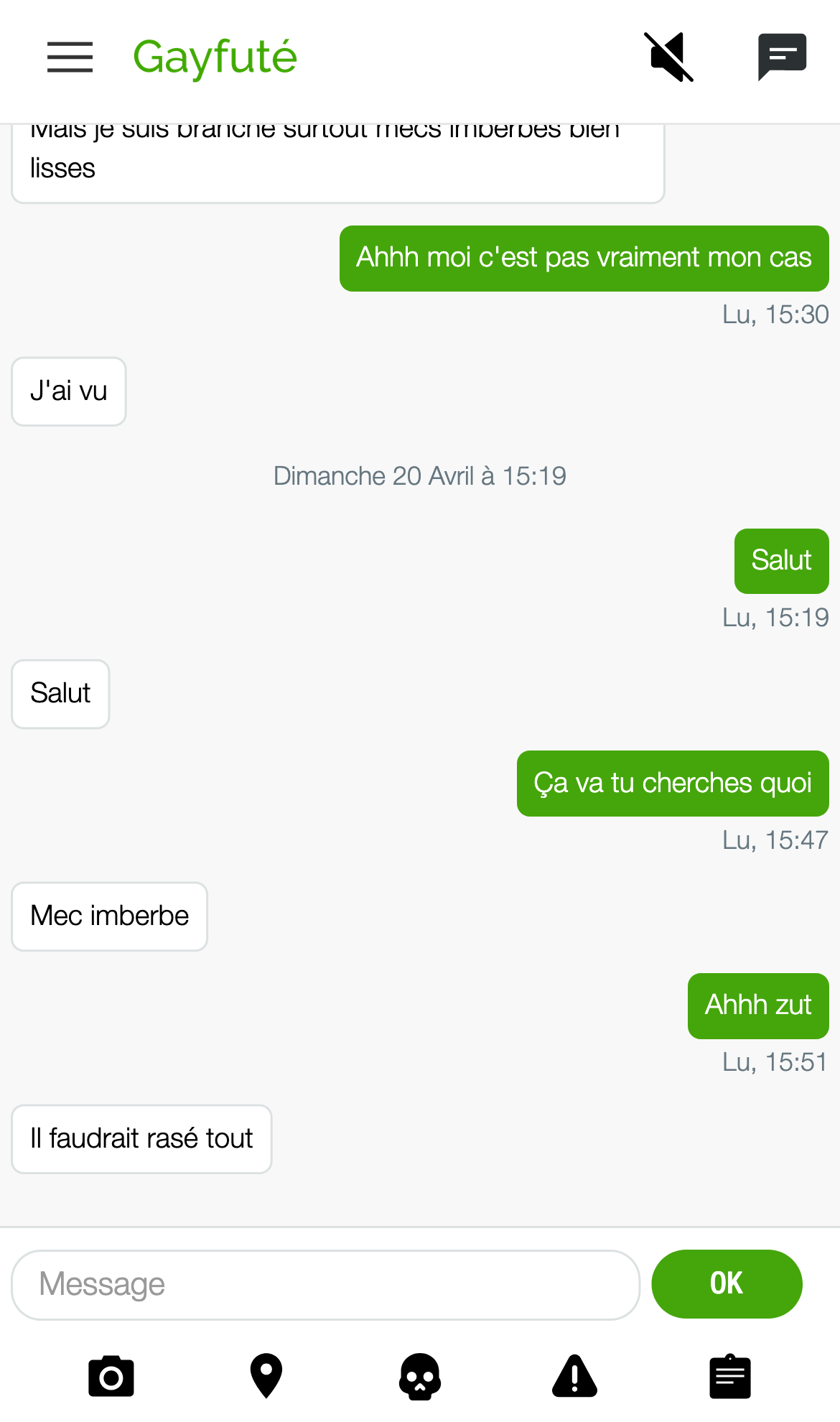Screen dimensions: 840x1422
Task: Tap the white "Salut" received bubble
Action: (x=60, y=694)
